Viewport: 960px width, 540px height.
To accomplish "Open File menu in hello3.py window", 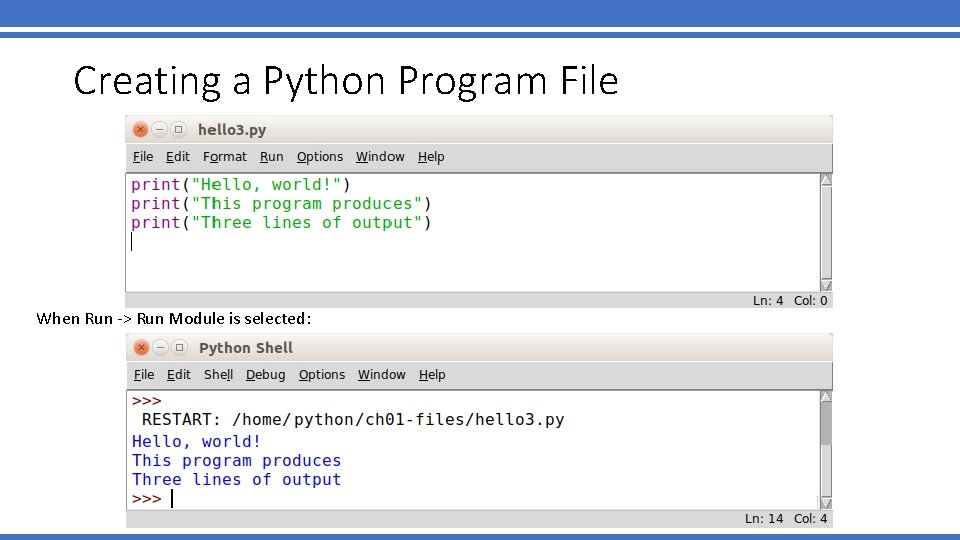I will tap(143, 157).
